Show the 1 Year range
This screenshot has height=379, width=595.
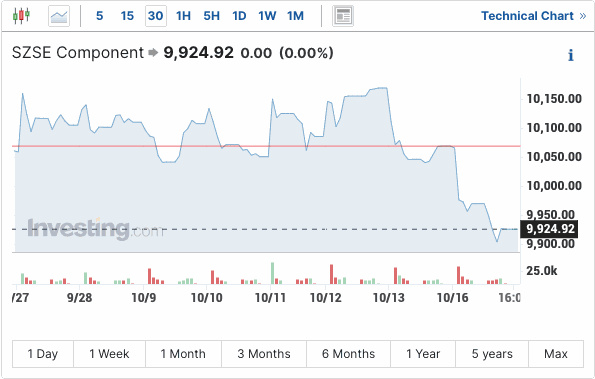point(423,354)
